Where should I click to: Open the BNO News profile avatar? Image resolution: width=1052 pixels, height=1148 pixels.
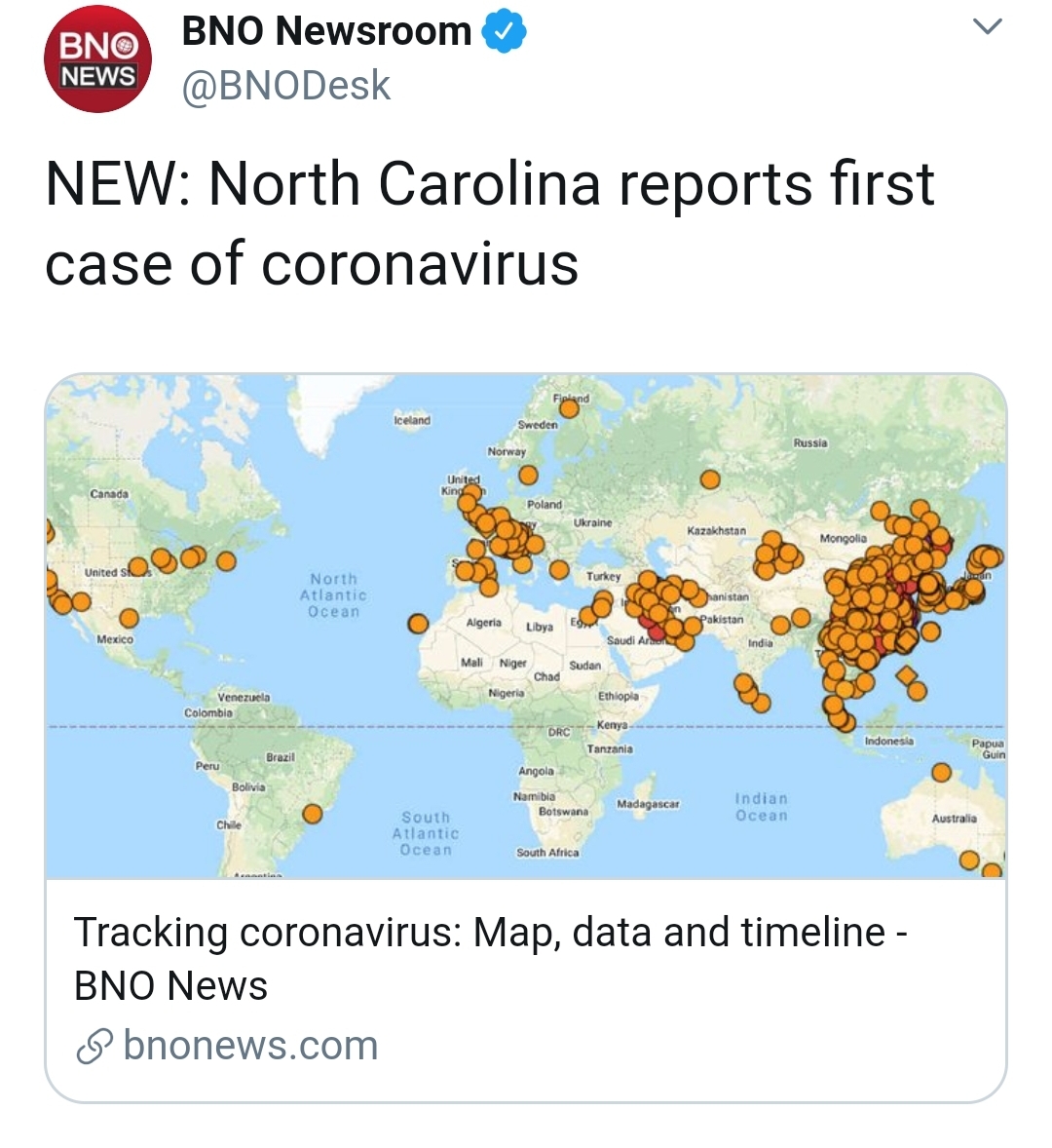(x=98, y=59)
